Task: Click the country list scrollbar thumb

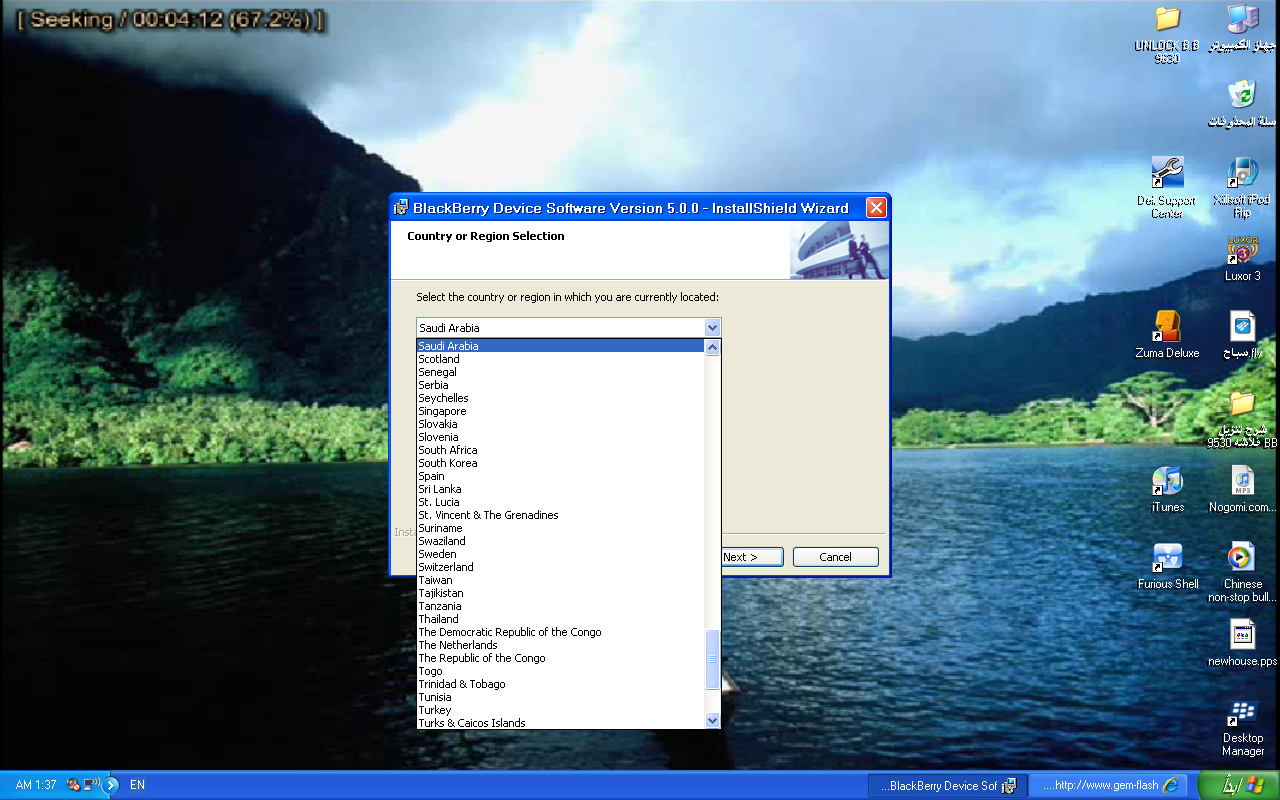Action: pos(712,660)
